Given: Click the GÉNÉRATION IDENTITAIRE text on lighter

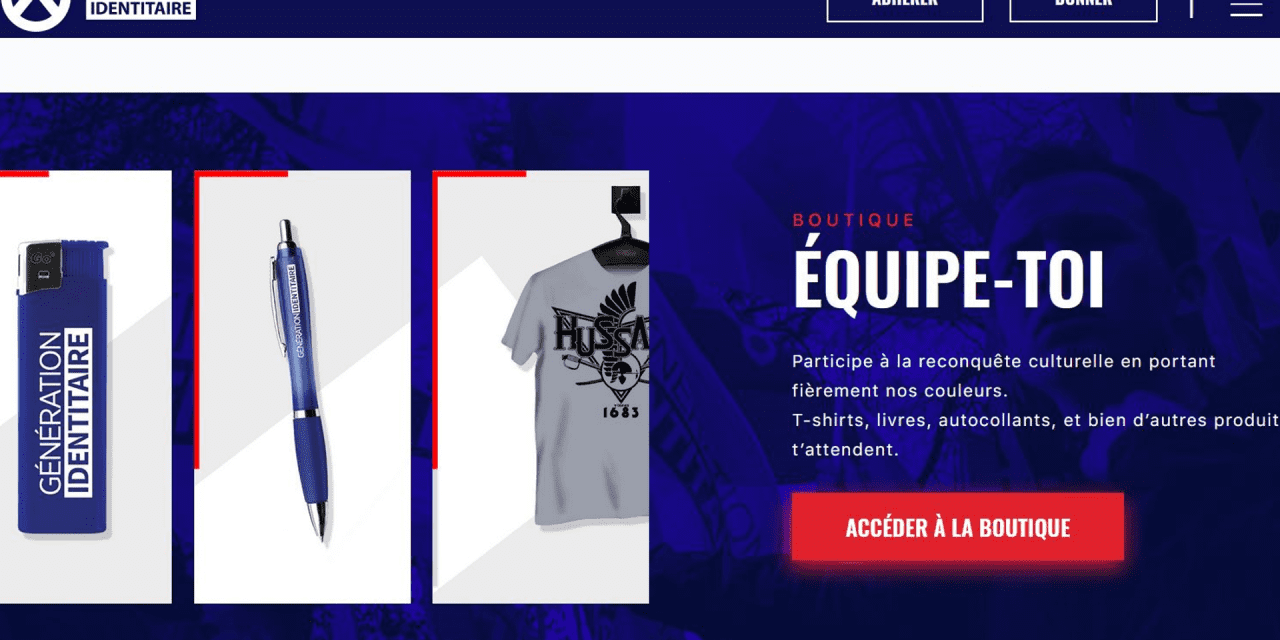Looking at the screenshot, I should click(x=65, y=412).
